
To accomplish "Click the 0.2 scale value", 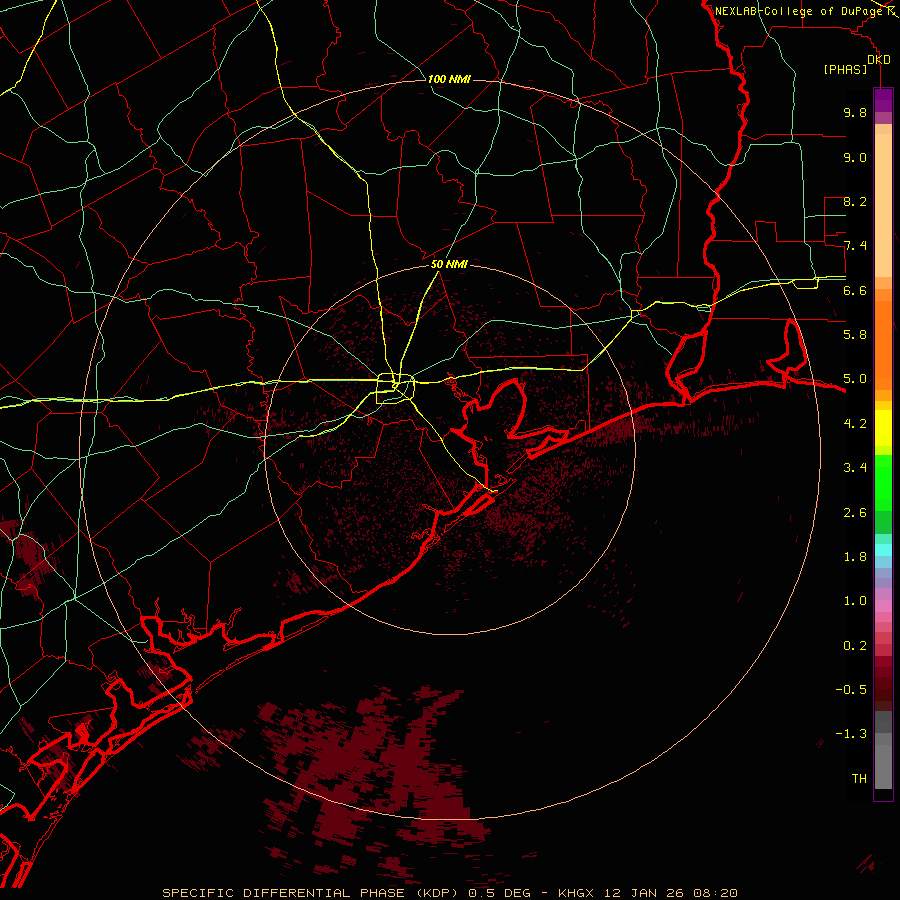I will coord(855,645).
